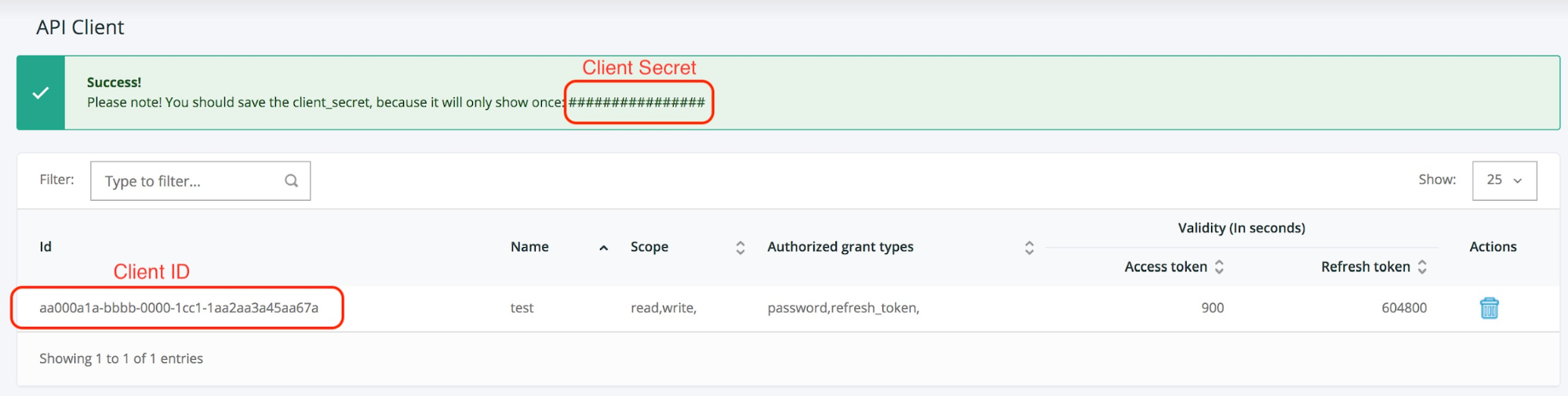This screenshot has height=396, width=1568.
Task: Click the sort arrows beside Scope
Action: pyautogui.click(x=740, y=248)
